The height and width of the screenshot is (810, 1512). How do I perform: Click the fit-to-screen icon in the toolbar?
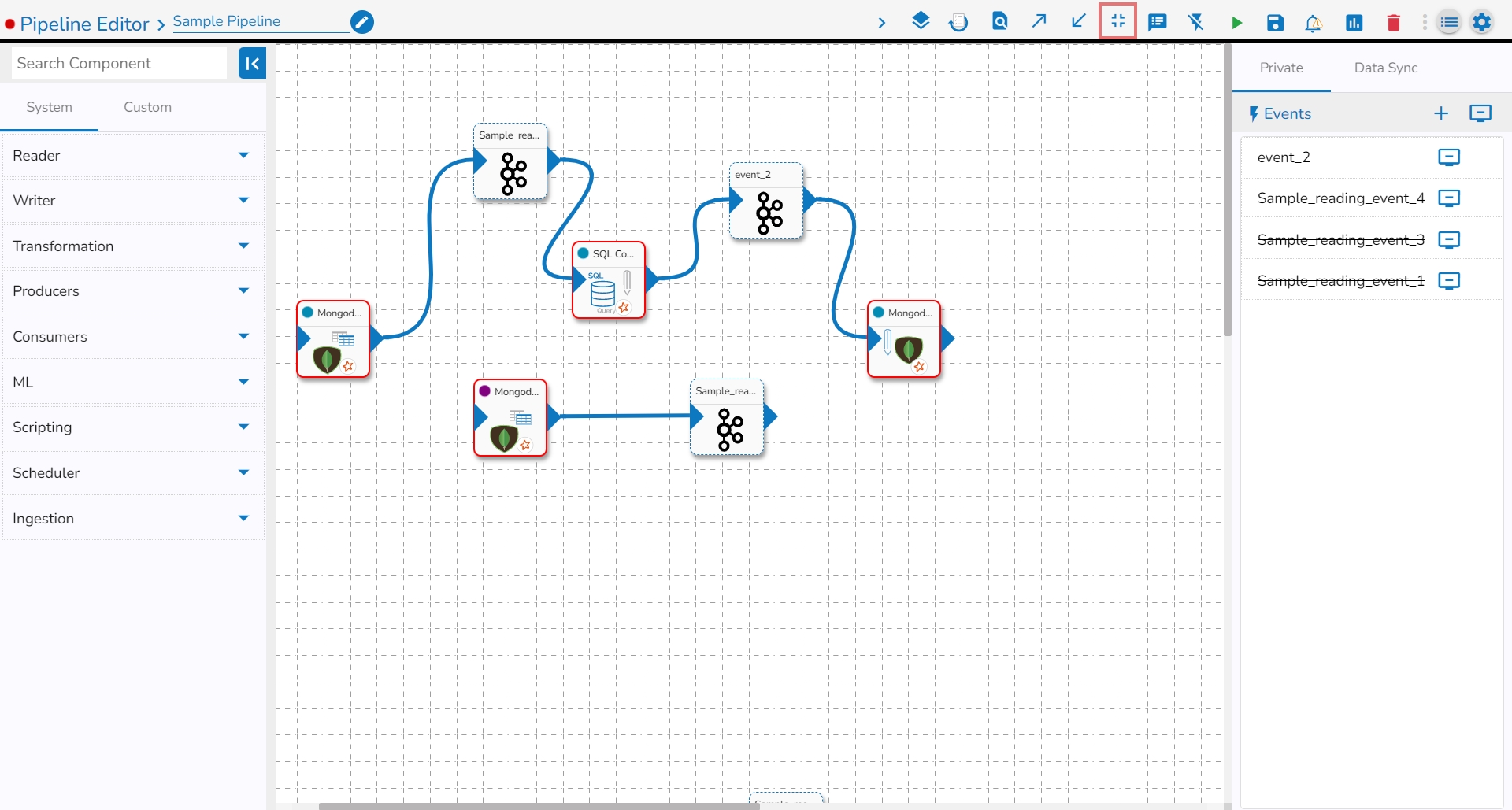tap(1118, 21)
